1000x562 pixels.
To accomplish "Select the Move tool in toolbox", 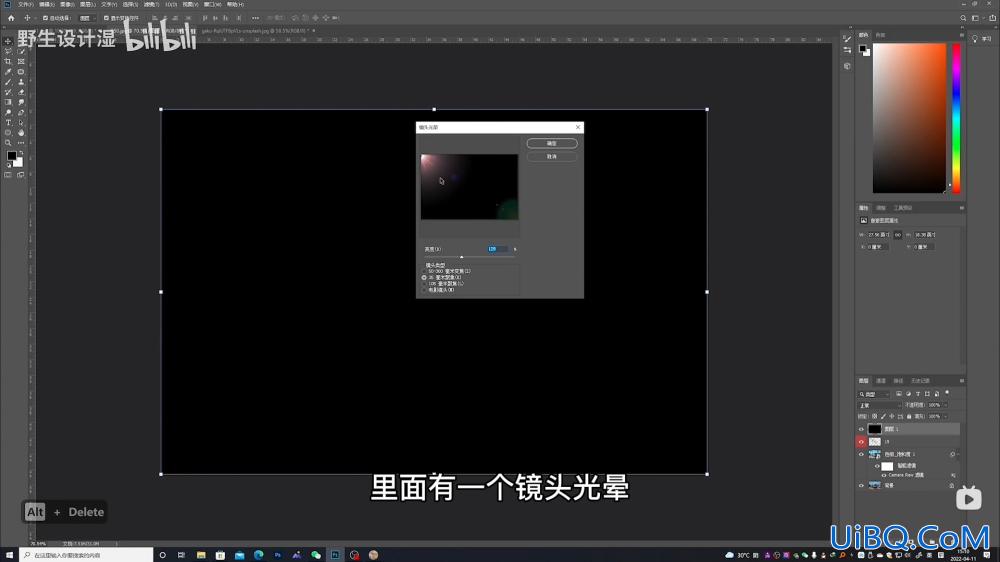I will coord(8,41).
